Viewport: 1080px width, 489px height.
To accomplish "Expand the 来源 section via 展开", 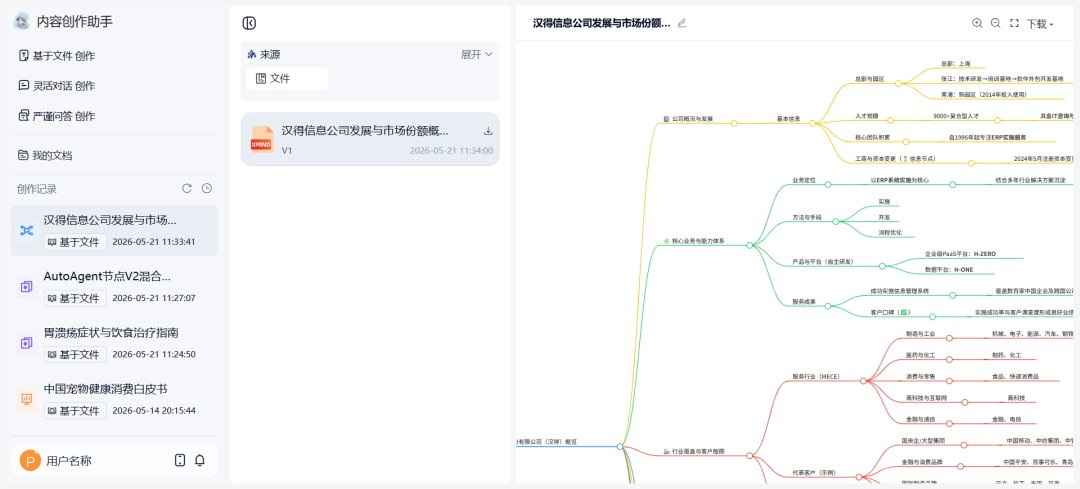I will click(x=477, y=54).
